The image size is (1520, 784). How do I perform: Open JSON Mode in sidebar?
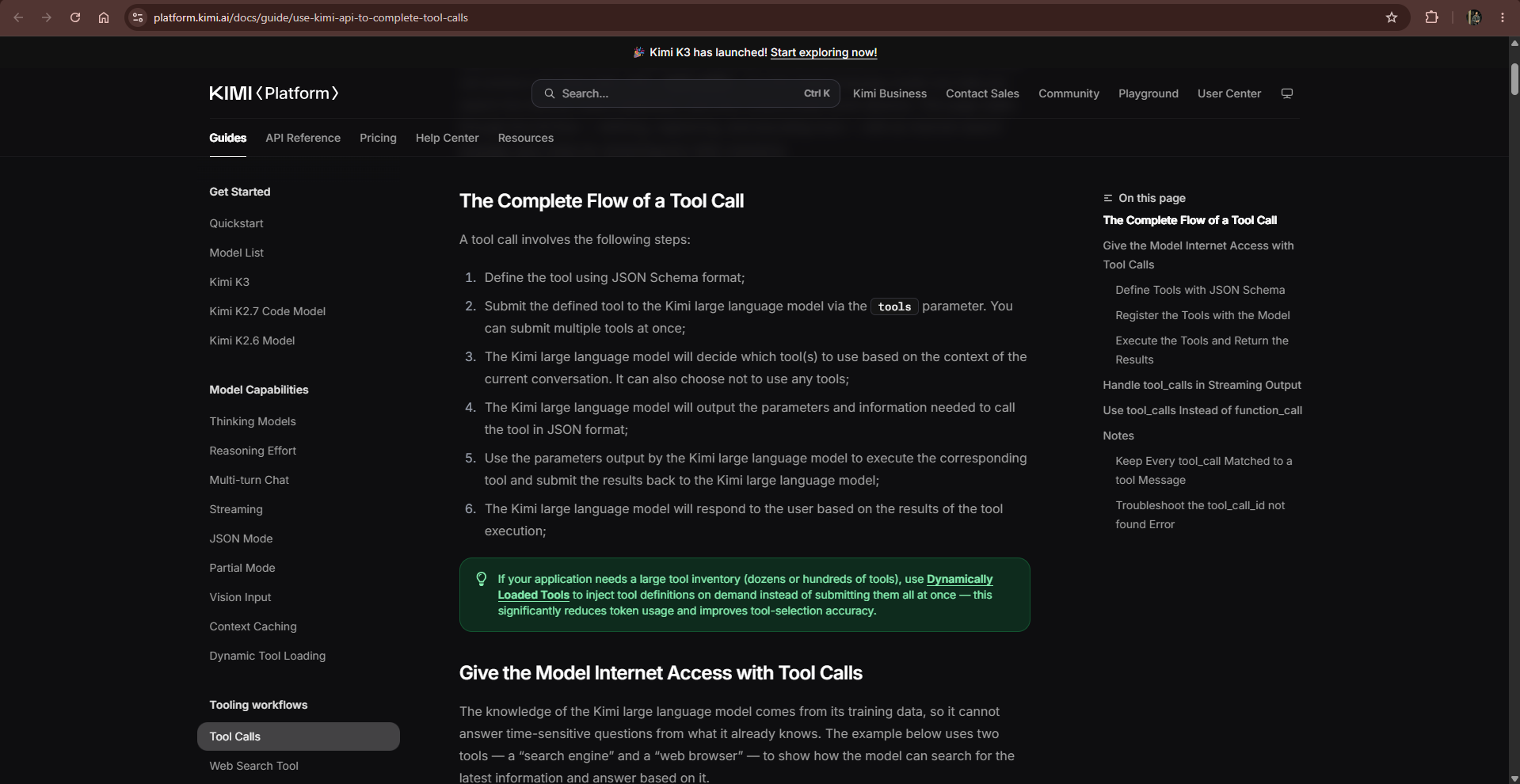pyautogui.click(x=241, y=539)
